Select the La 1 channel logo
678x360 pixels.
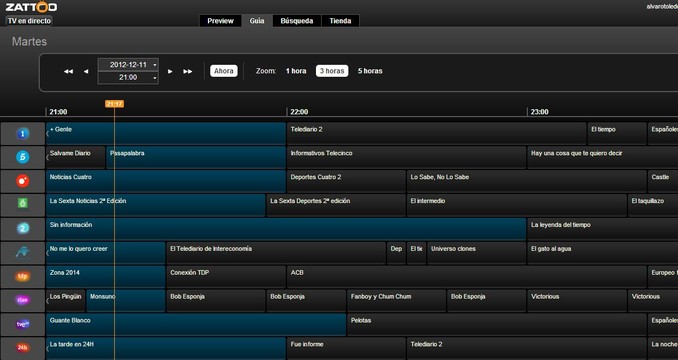[x=23, y=134]
